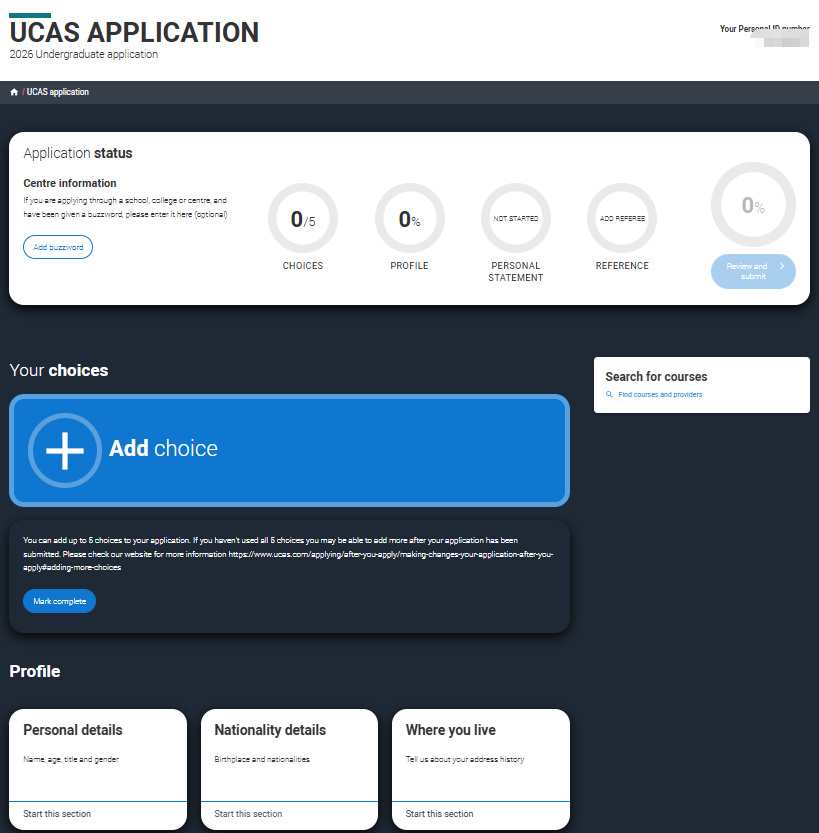Click the Centre information heading

point(70,183)
